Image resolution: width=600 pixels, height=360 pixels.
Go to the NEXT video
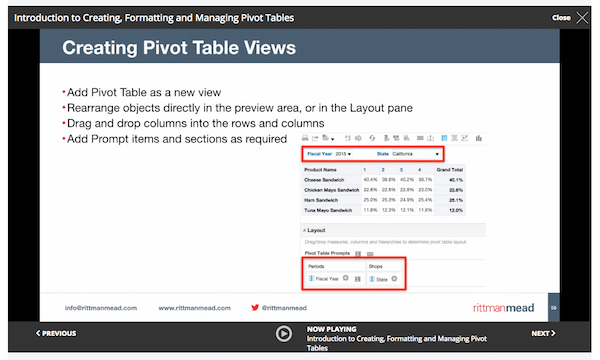(543, 333)
